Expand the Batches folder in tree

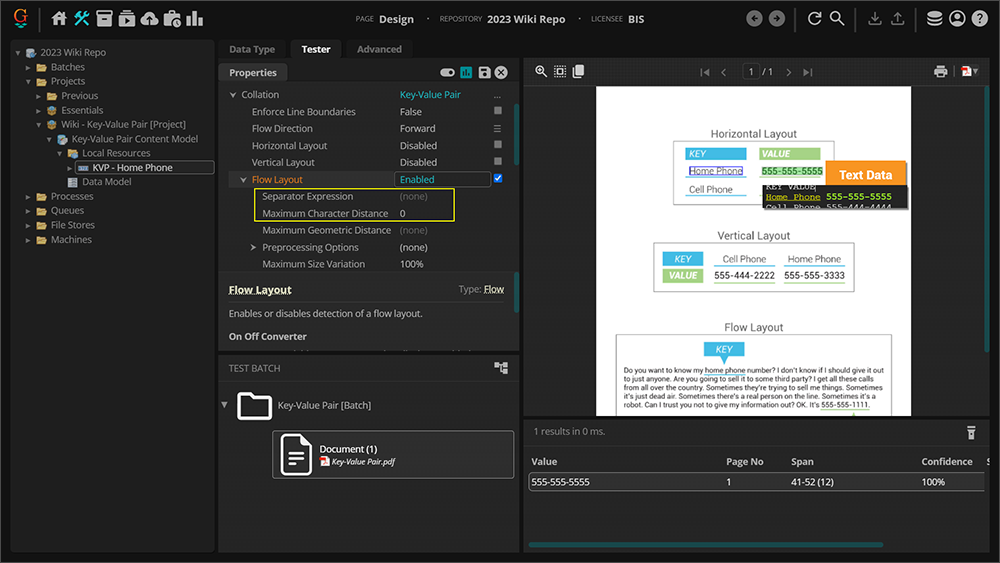pos(29,67)
